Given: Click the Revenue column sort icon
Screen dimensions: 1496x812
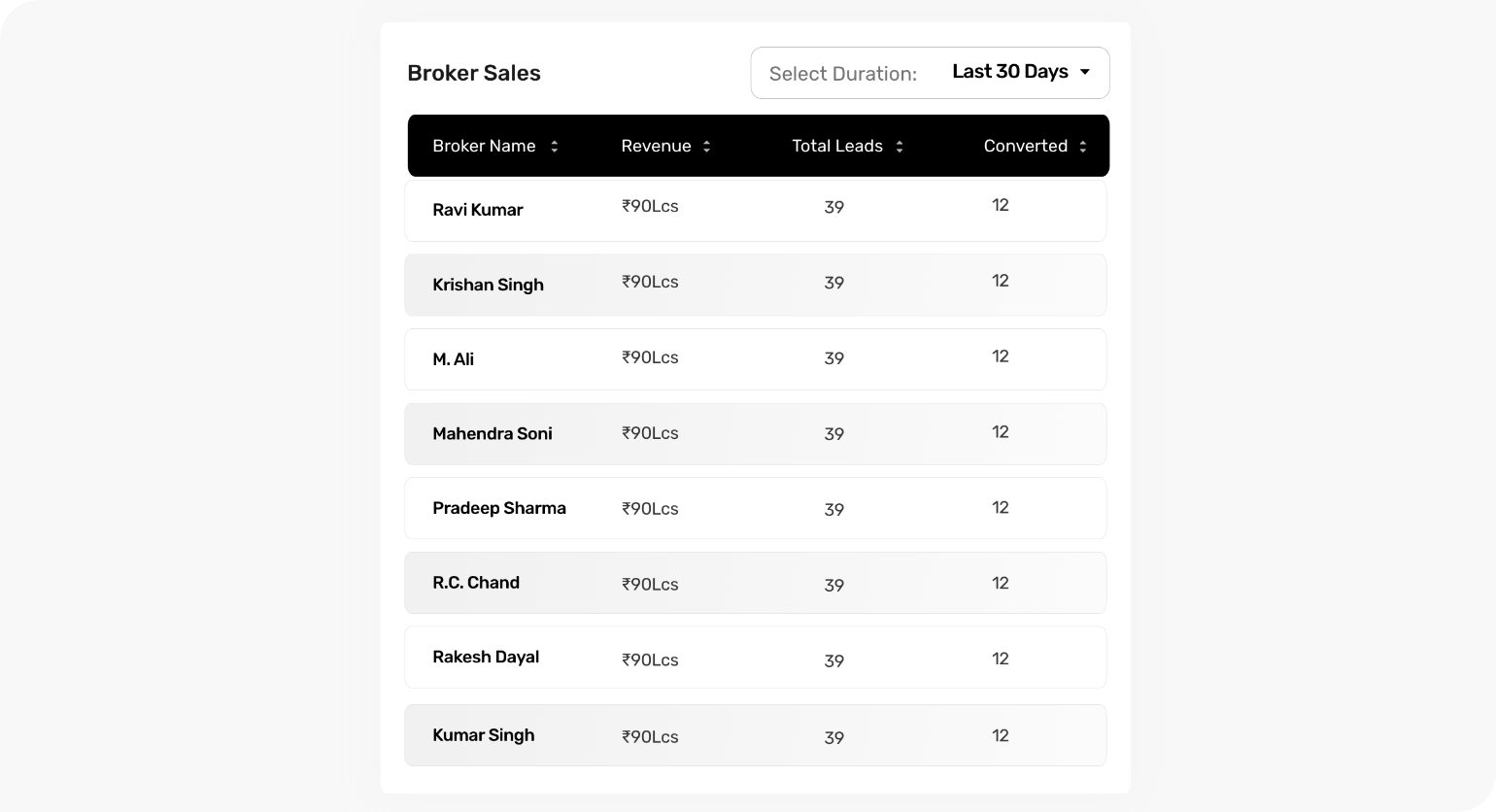Looking at the screenshot, I should click(x=706, y=147).
